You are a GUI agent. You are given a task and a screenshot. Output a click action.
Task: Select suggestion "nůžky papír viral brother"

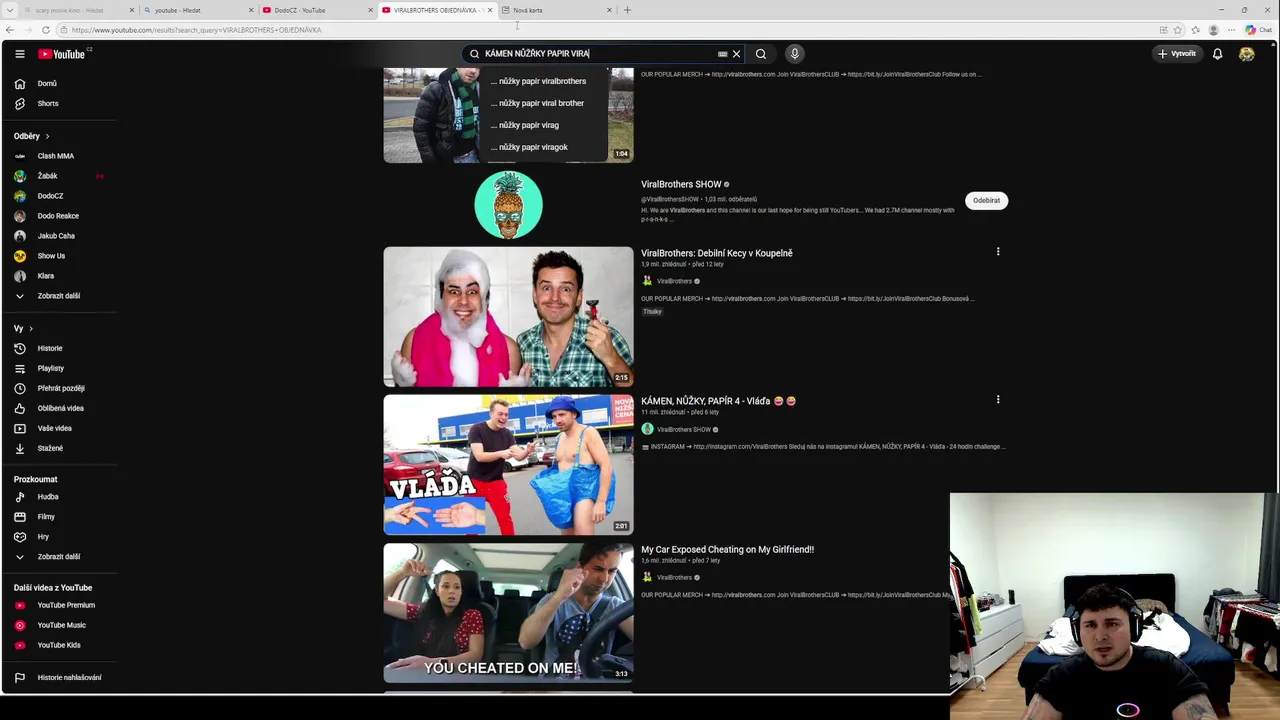tap(544, 103)
